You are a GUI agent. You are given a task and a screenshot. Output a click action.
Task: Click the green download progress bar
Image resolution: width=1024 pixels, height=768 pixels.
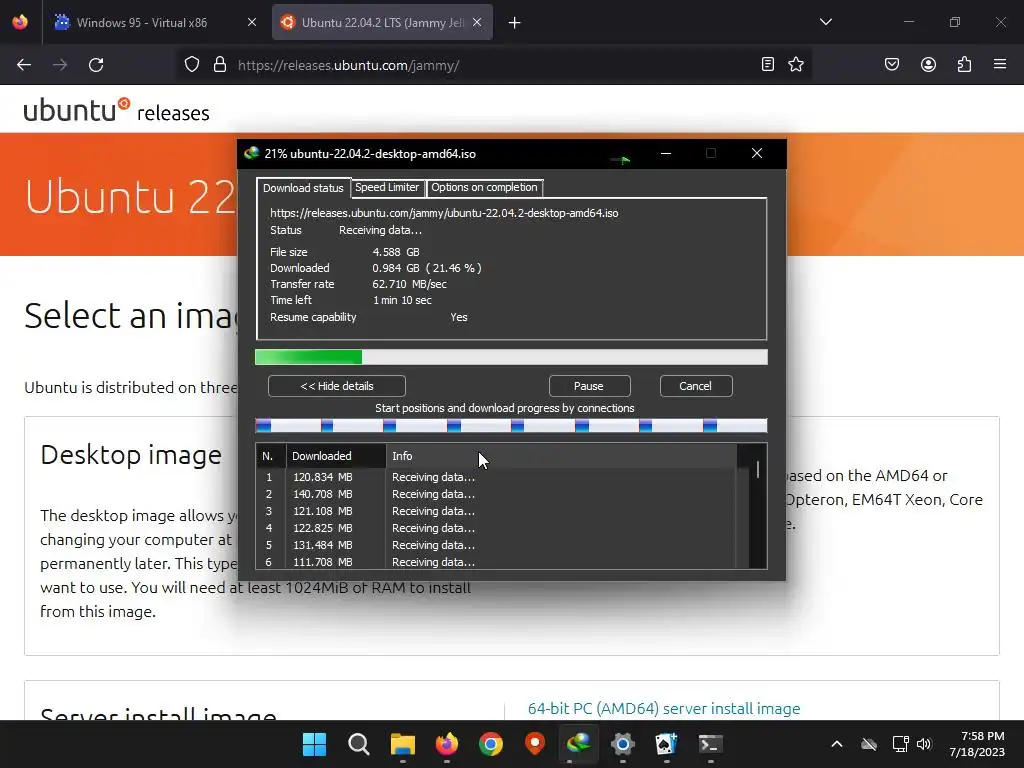(511, 357)
